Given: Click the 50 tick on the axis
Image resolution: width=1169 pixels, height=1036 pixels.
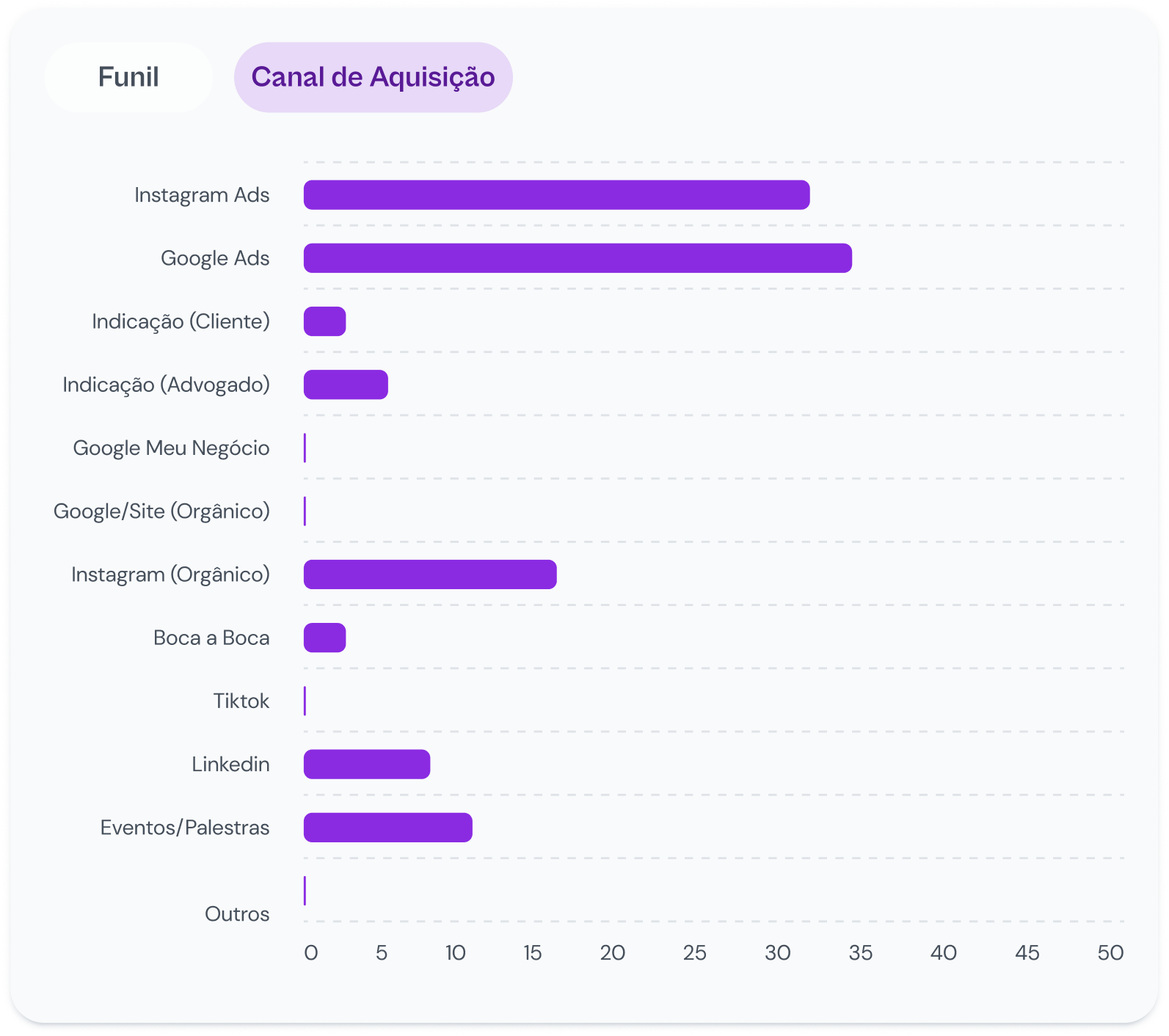Looking at the screenshot, I should pos(1110,953).
